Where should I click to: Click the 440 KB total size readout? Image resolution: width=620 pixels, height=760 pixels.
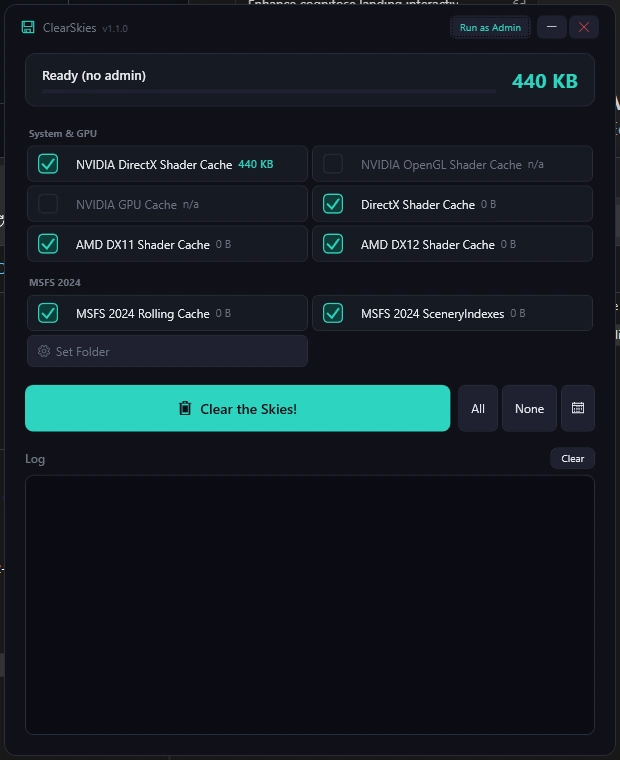545,81
